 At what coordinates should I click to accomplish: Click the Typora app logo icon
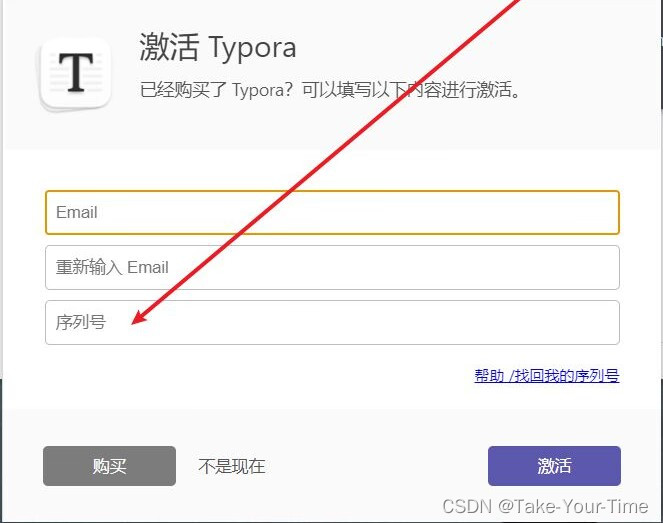tap(76, 74)
